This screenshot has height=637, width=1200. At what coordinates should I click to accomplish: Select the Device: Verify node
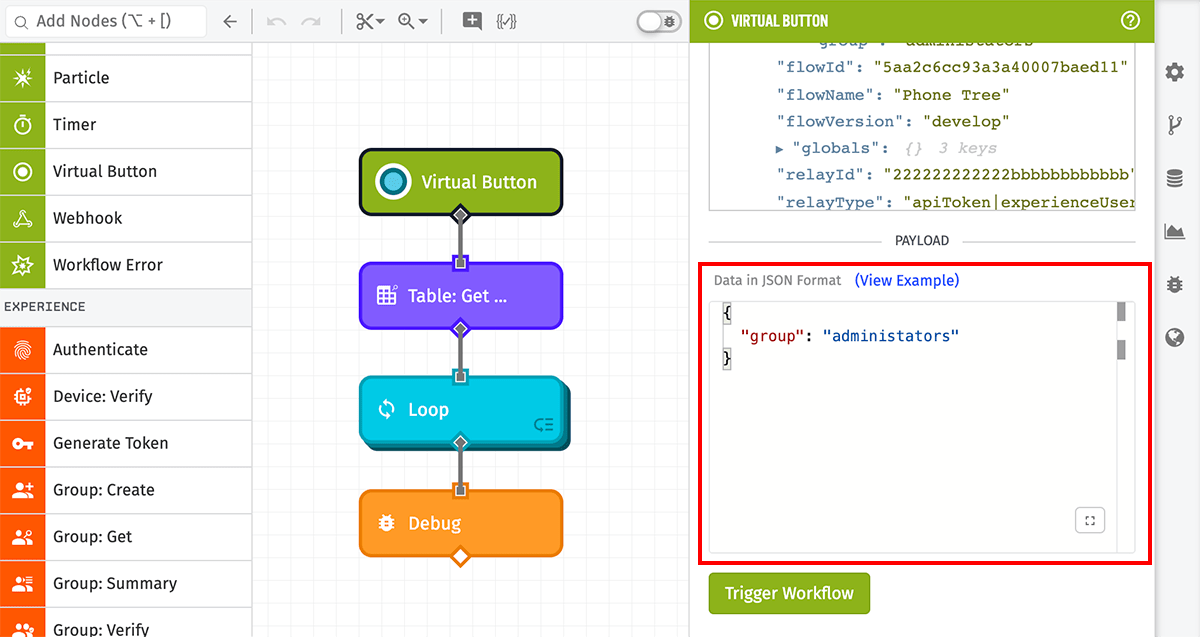coord(125,397)
